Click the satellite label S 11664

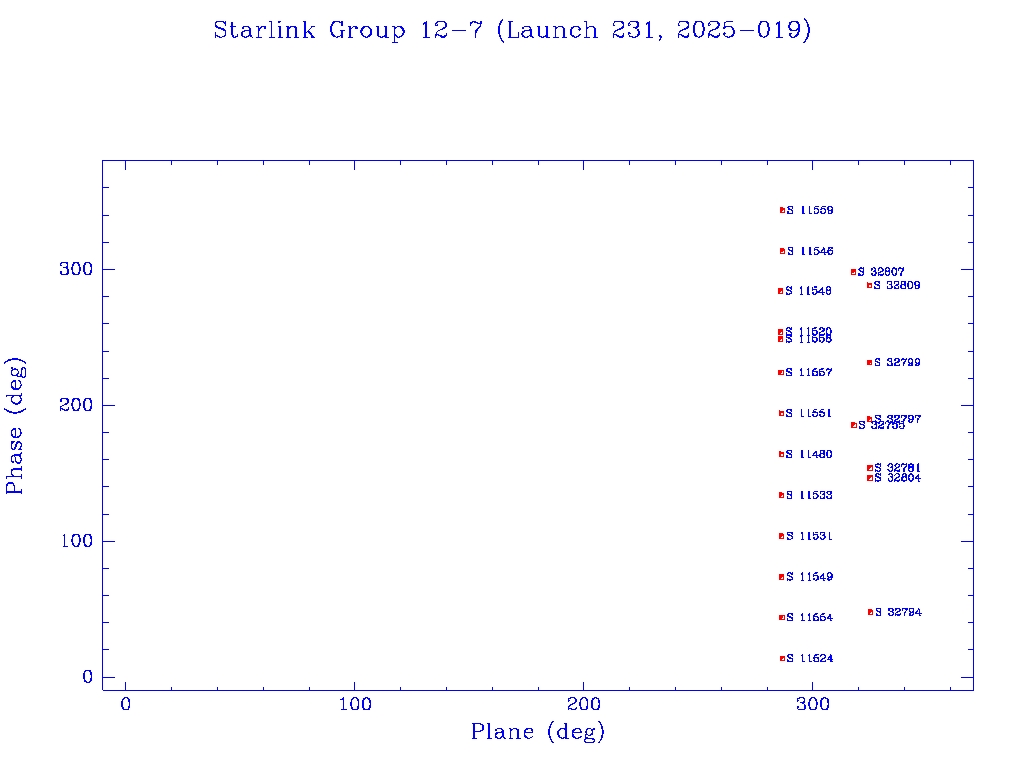tap(810, 618)
